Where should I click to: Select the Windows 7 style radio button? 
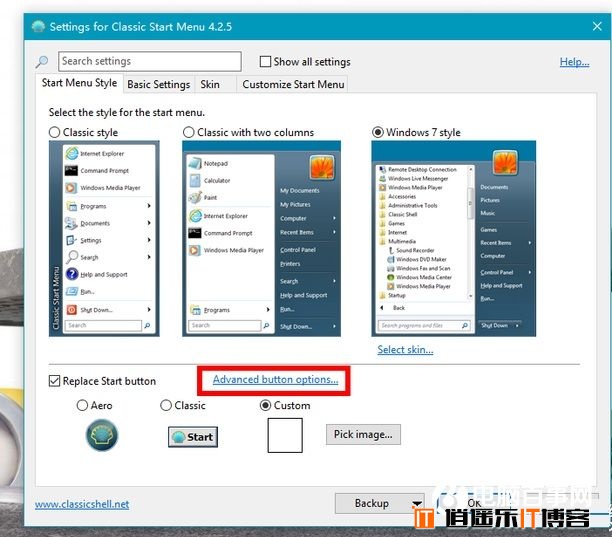(377, 132)
